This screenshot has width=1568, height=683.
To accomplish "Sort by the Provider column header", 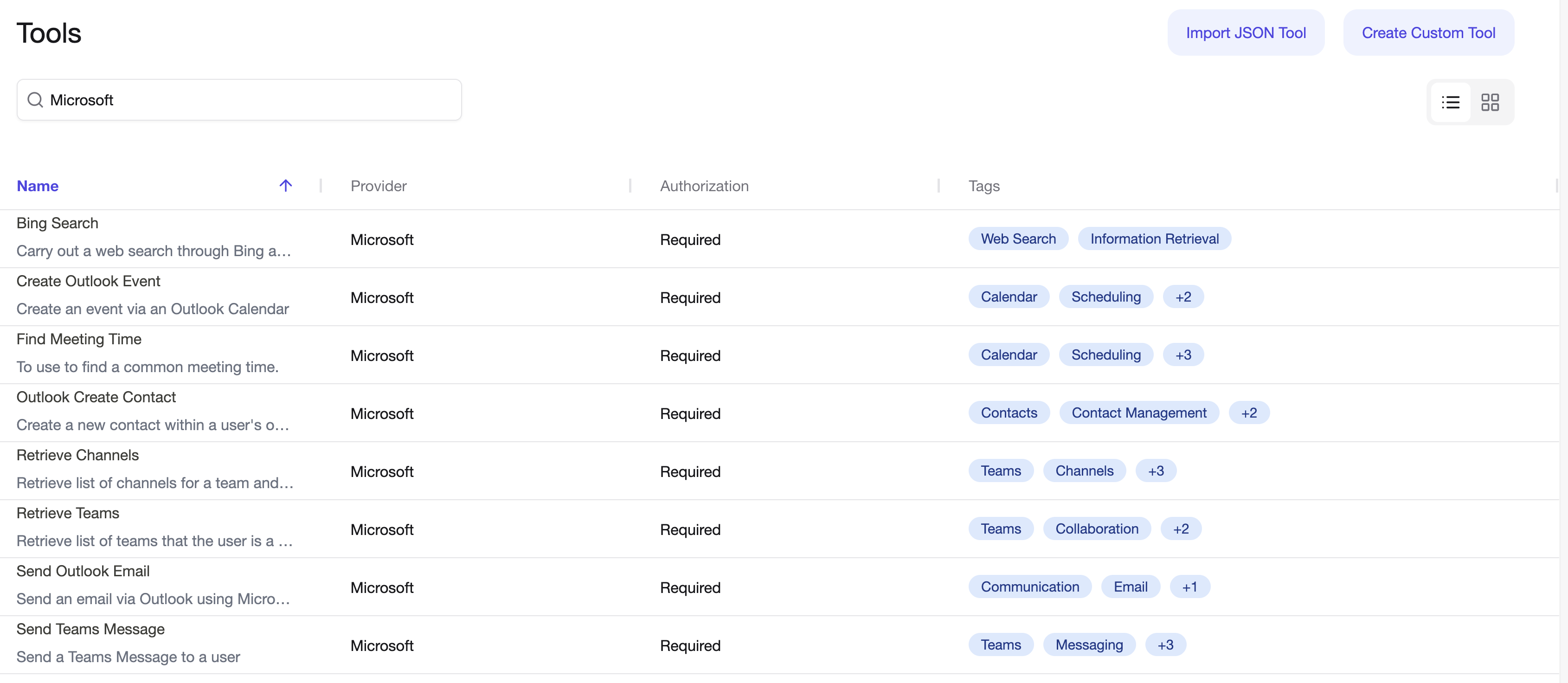I will (x=379, y=186).
